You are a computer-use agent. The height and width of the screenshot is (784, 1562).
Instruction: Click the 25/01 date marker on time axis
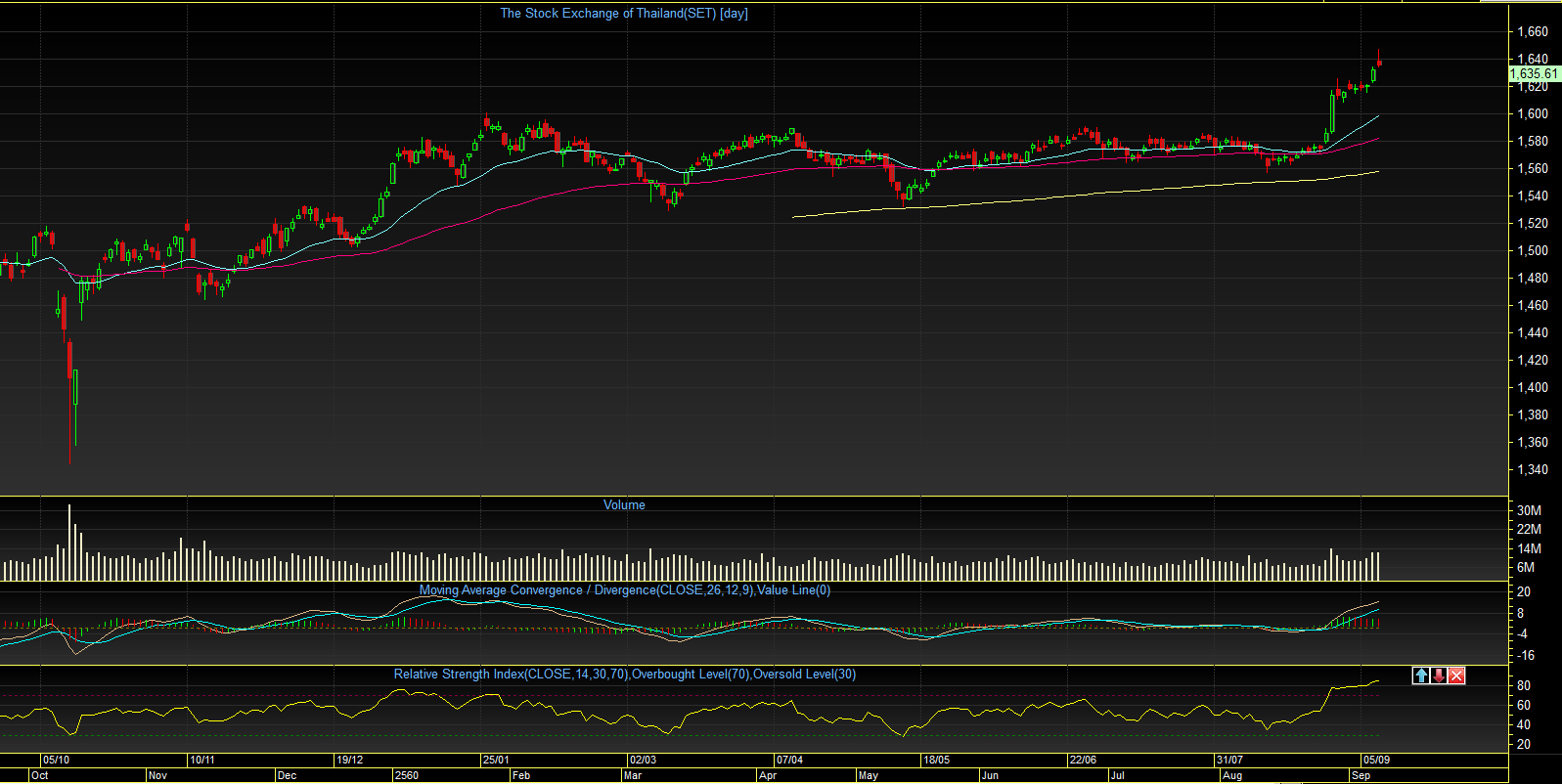496,760
